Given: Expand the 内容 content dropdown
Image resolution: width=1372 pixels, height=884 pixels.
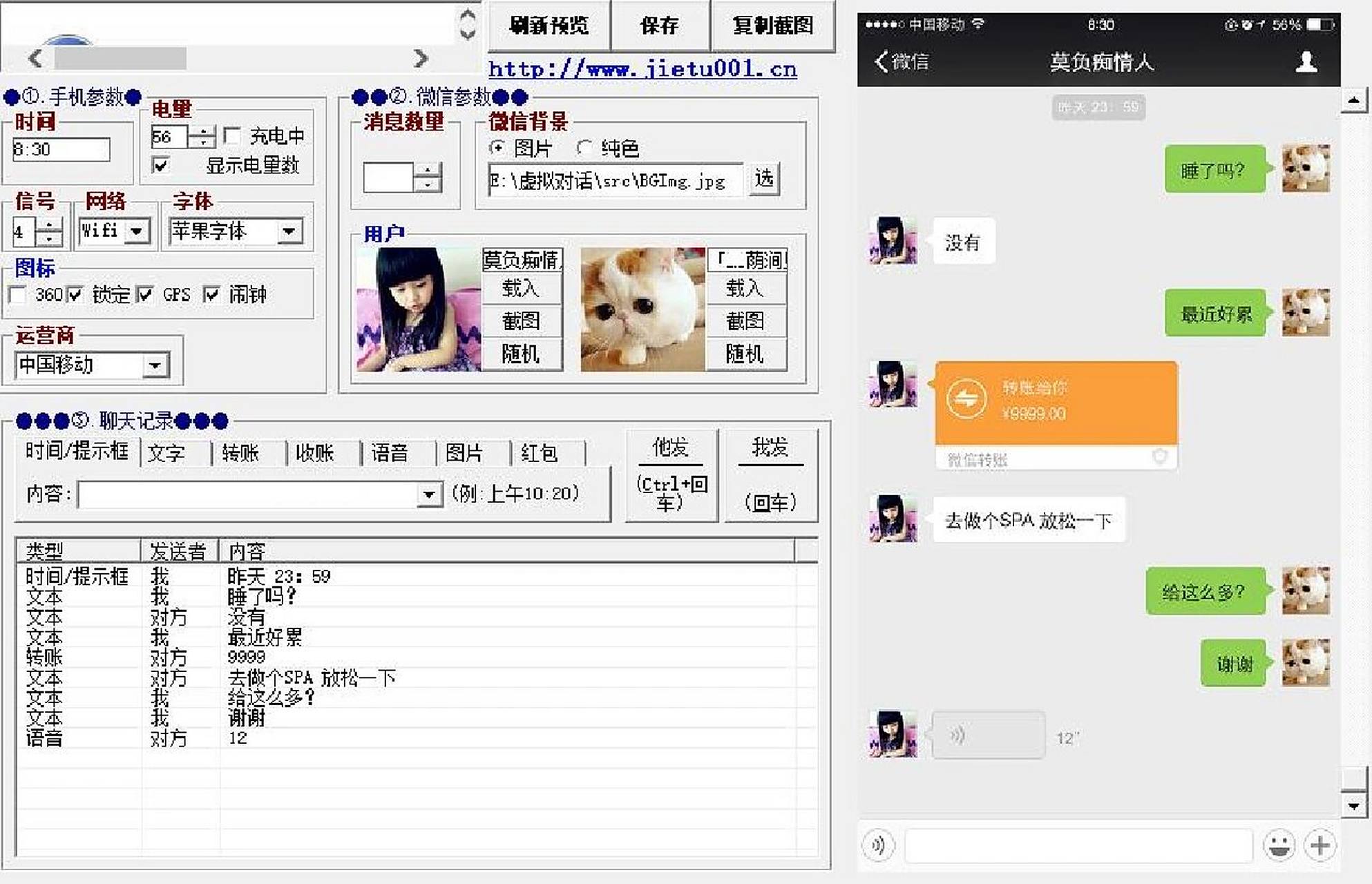Looking at the screenshot, I should point(429,493).
